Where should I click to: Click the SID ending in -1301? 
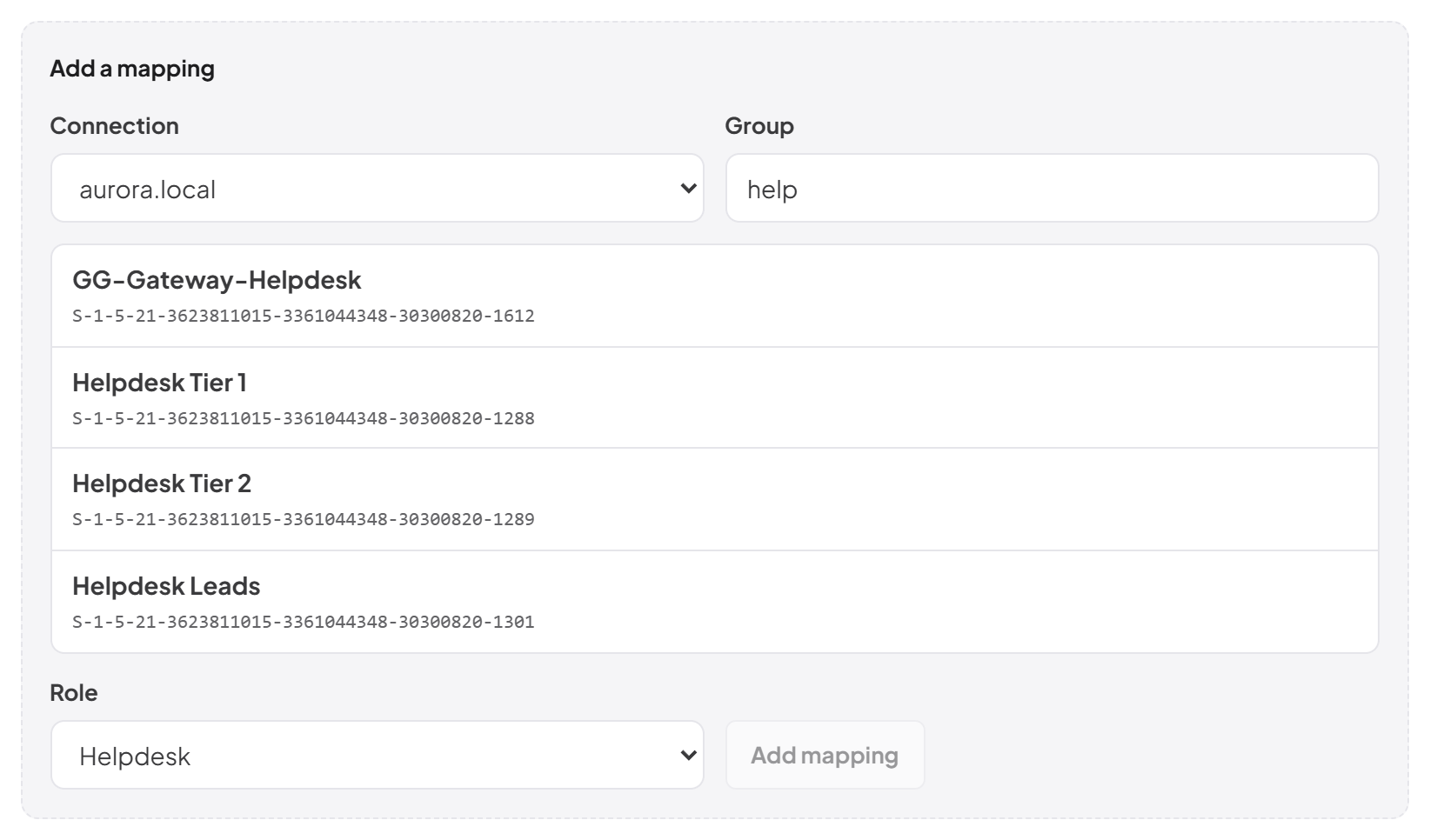pos(304,622)
